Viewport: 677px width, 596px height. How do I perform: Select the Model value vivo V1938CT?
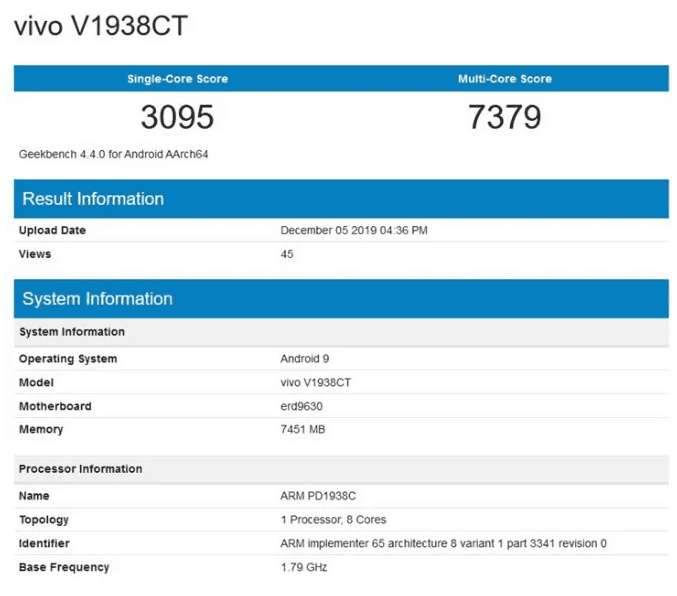(316, 383)
